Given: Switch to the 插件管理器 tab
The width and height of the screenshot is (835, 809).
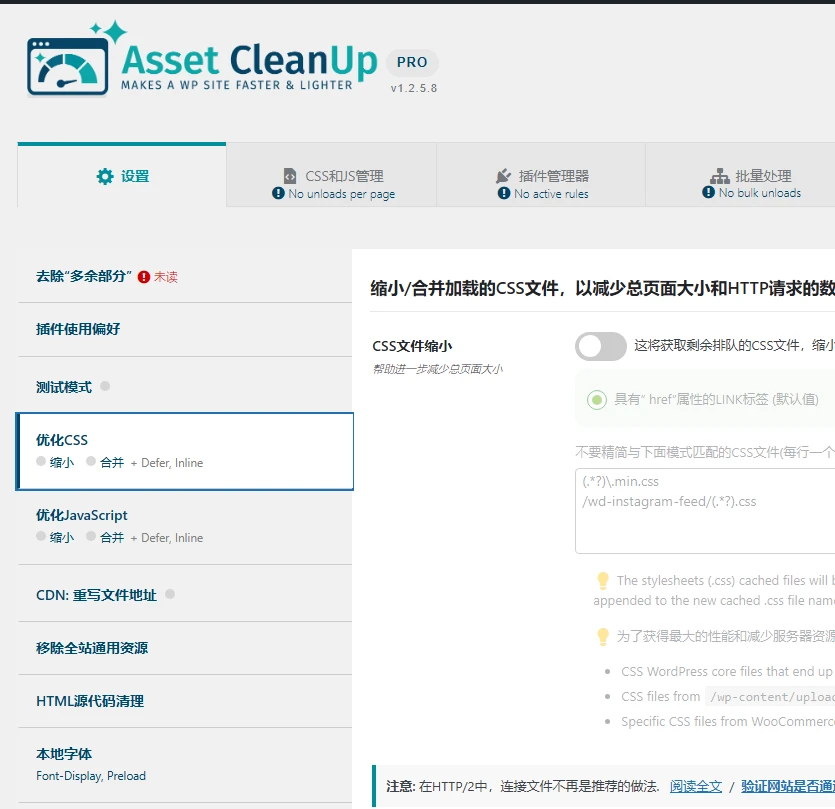Looking at the screenshot, I should pos(540,175).
